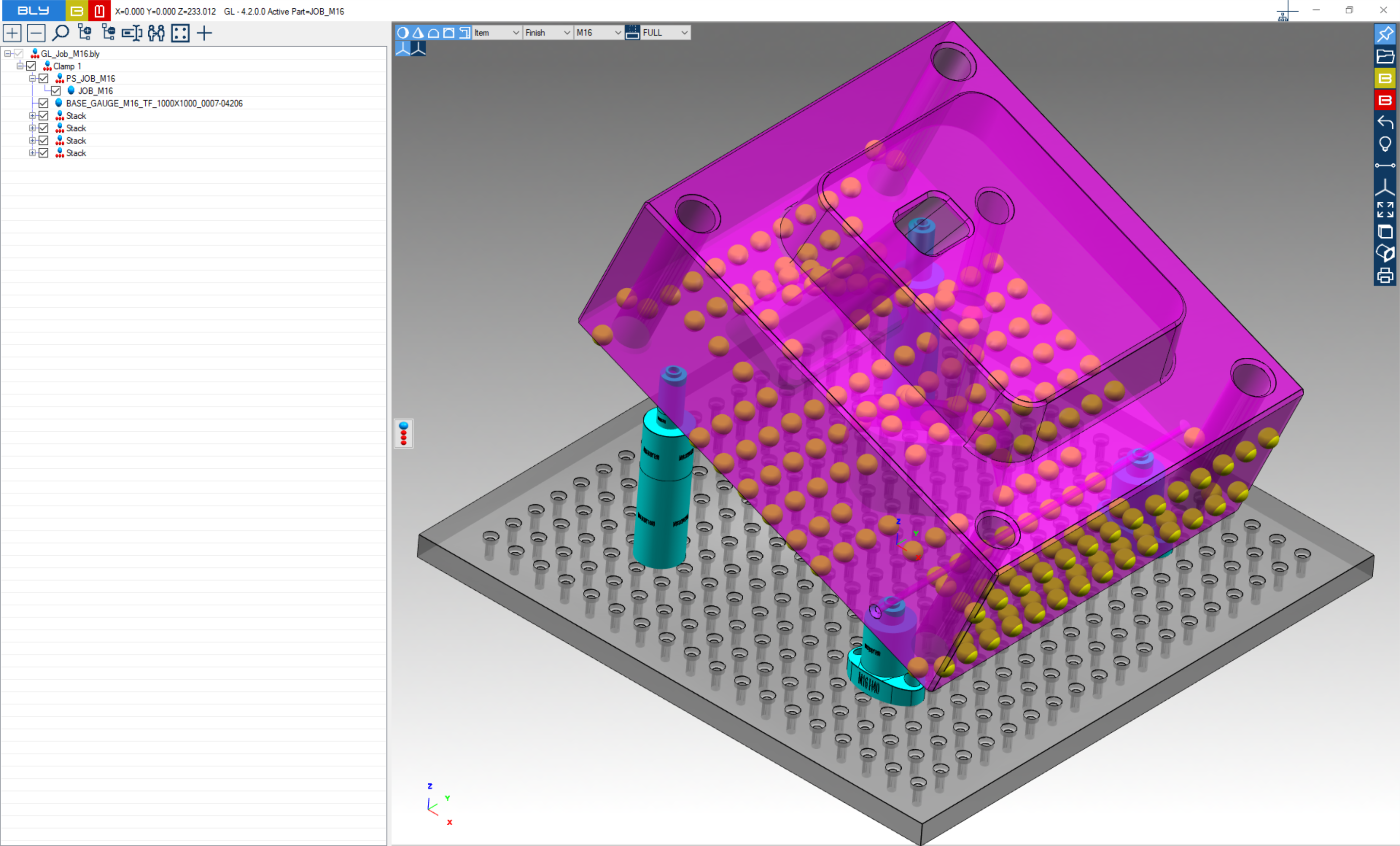1400x846 pixels.
Task: Toggle the BASE_GAUGE_M16_TF checkbox
Action: coord(44,104)
